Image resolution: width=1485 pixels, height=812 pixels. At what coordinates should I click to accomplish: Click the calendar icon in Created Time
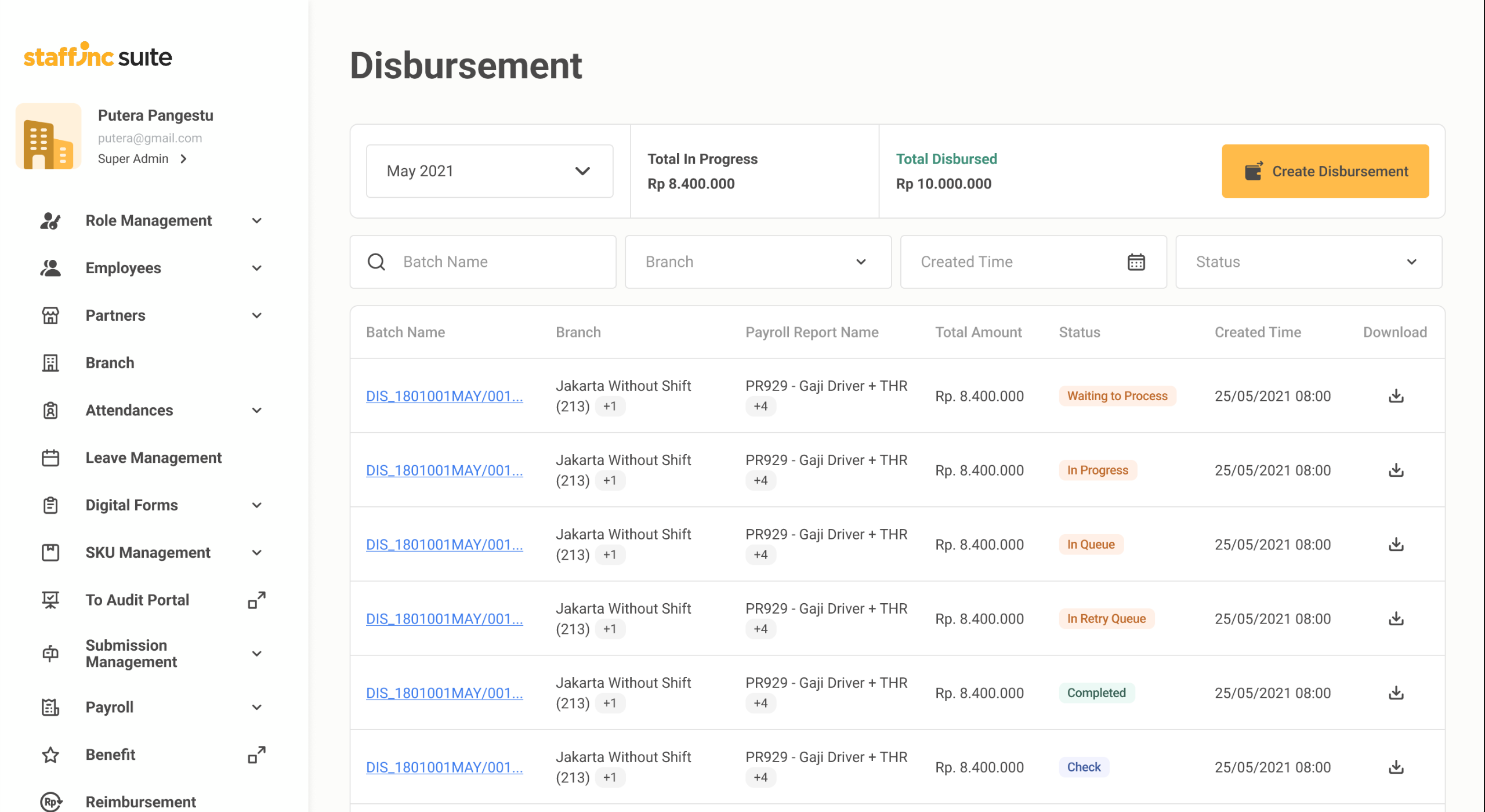point(1135,262)
